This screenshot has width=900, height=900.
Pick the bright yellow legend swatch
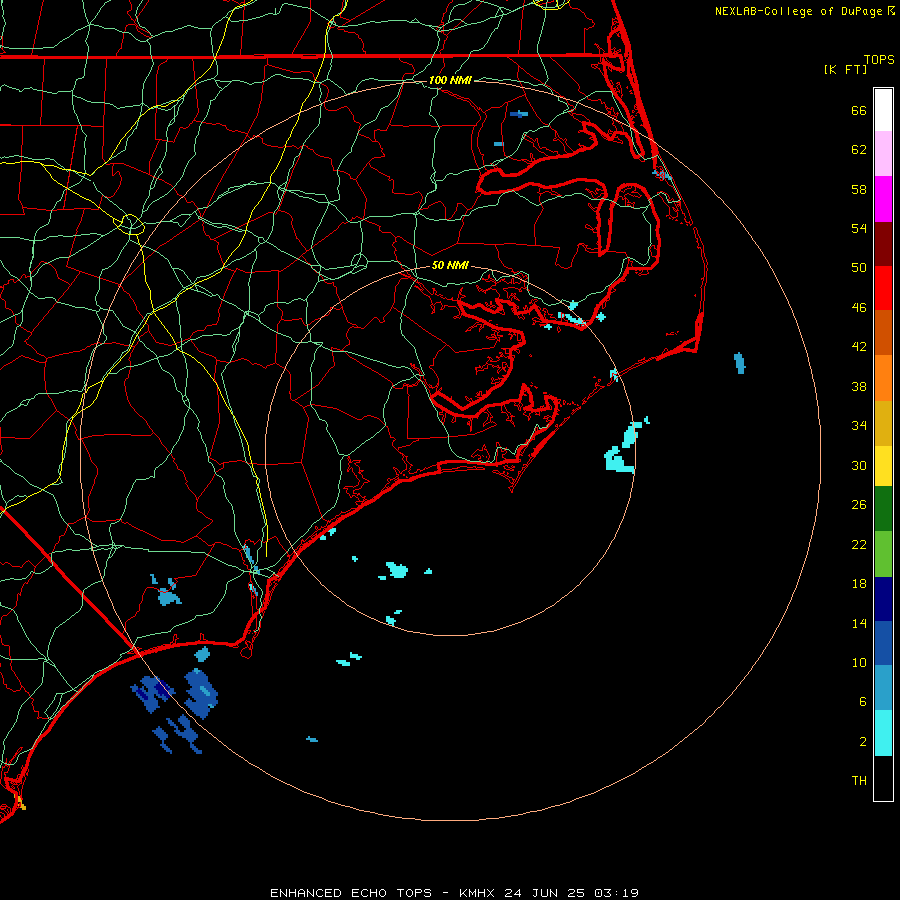point(883,466)
